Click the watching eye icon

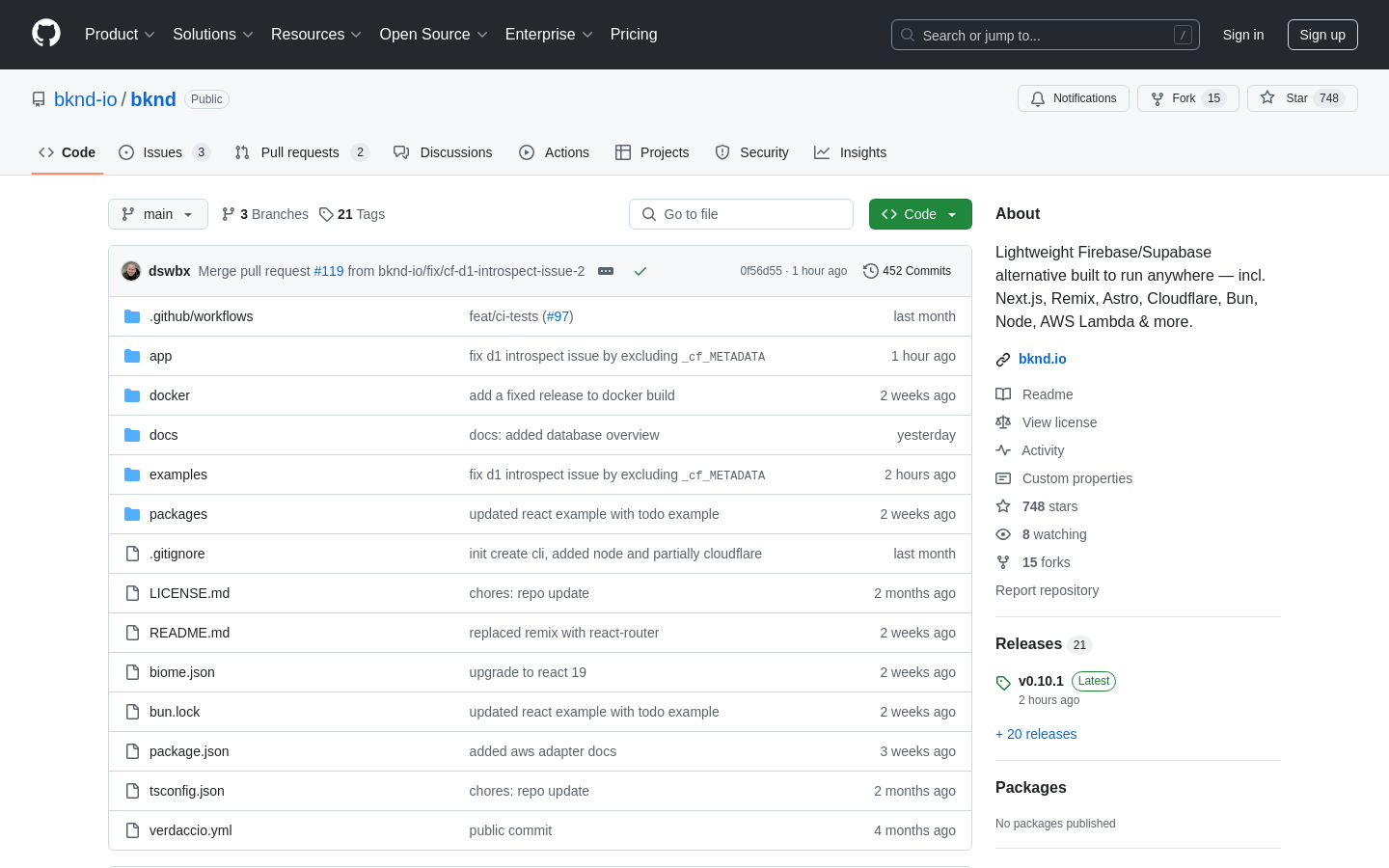pyautogui.click(x=1003, y=534)
